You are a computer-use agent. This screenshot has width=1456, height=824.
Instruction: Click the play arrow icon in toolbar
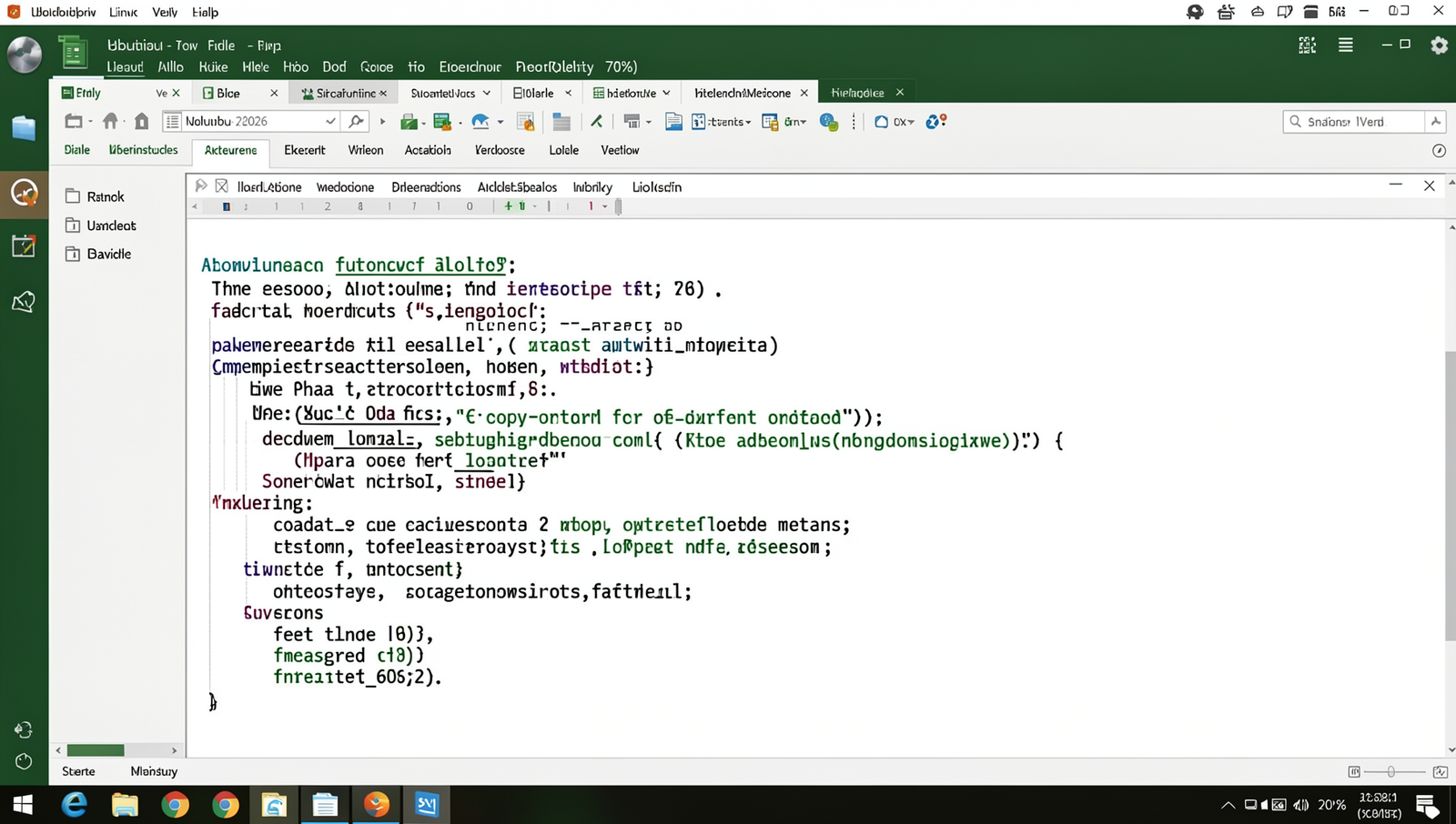[382, 121]
